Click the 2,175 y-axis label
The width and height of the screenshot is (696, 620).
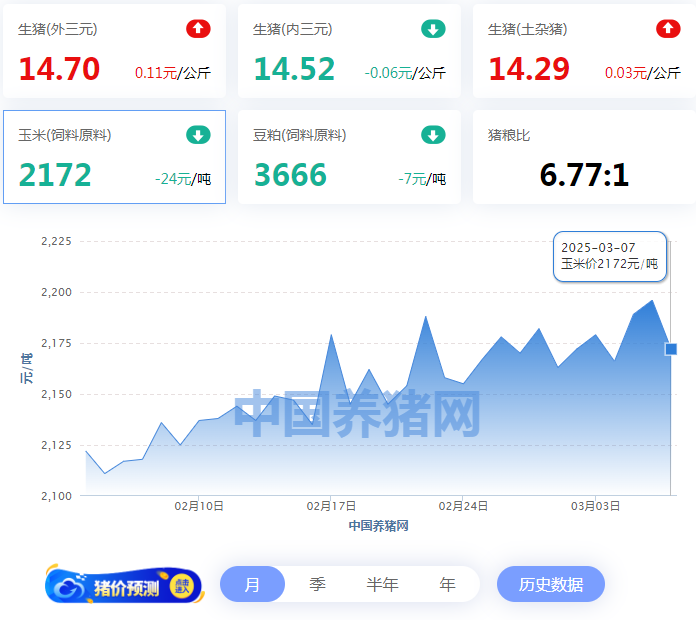[56, 344]
